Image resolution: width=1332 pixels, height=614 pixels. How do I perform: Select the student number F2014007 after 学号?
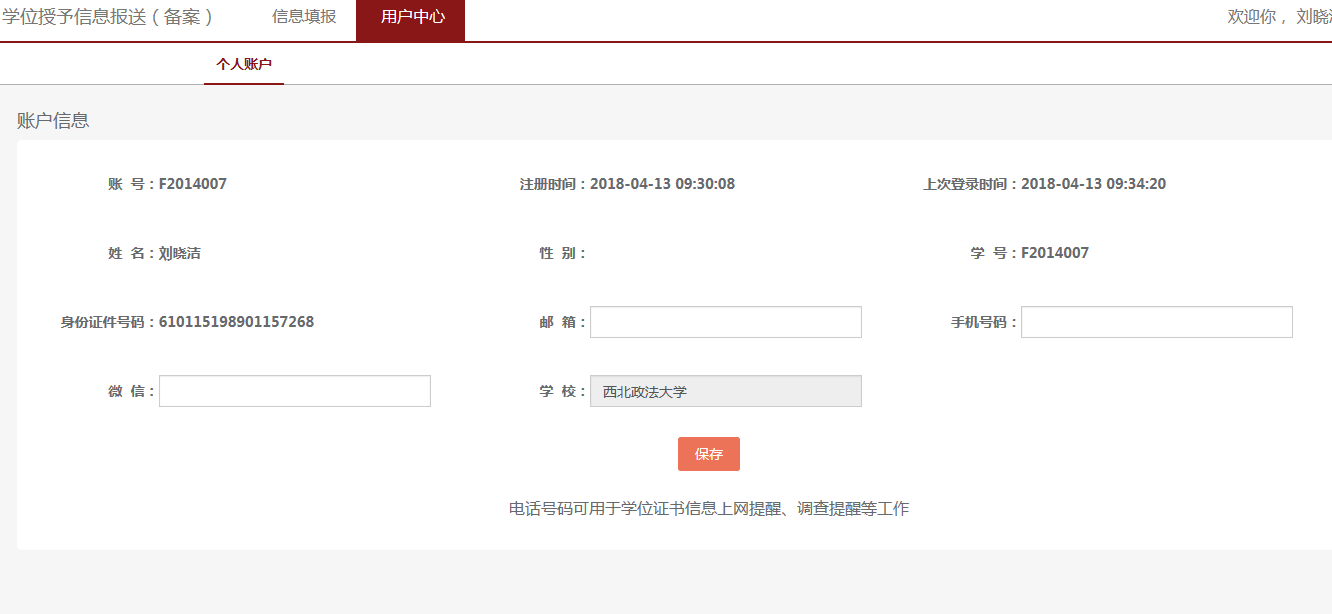click(1055, 253)
